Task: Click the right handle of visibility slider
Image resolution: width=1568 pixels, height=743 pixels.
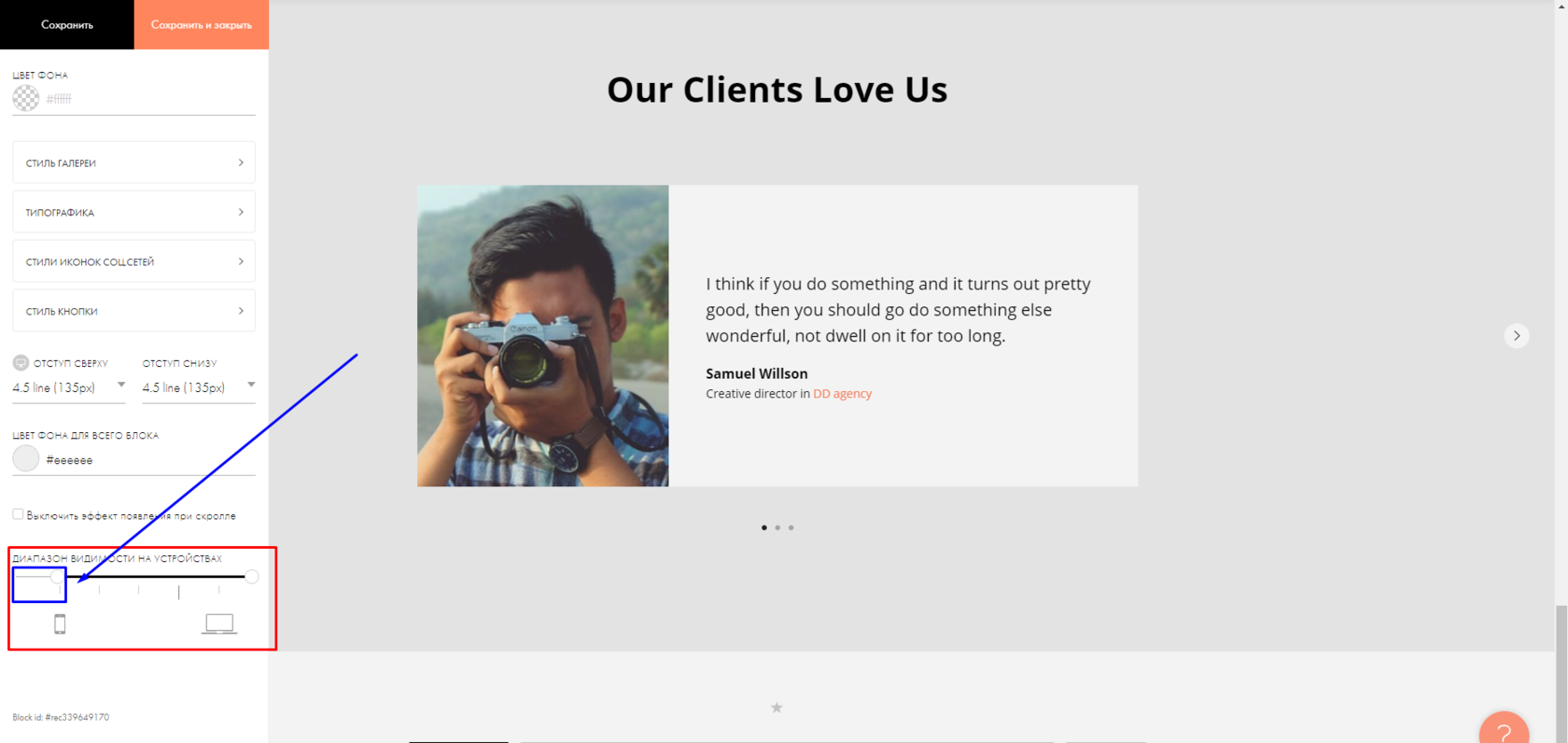Action: point(252,577)
